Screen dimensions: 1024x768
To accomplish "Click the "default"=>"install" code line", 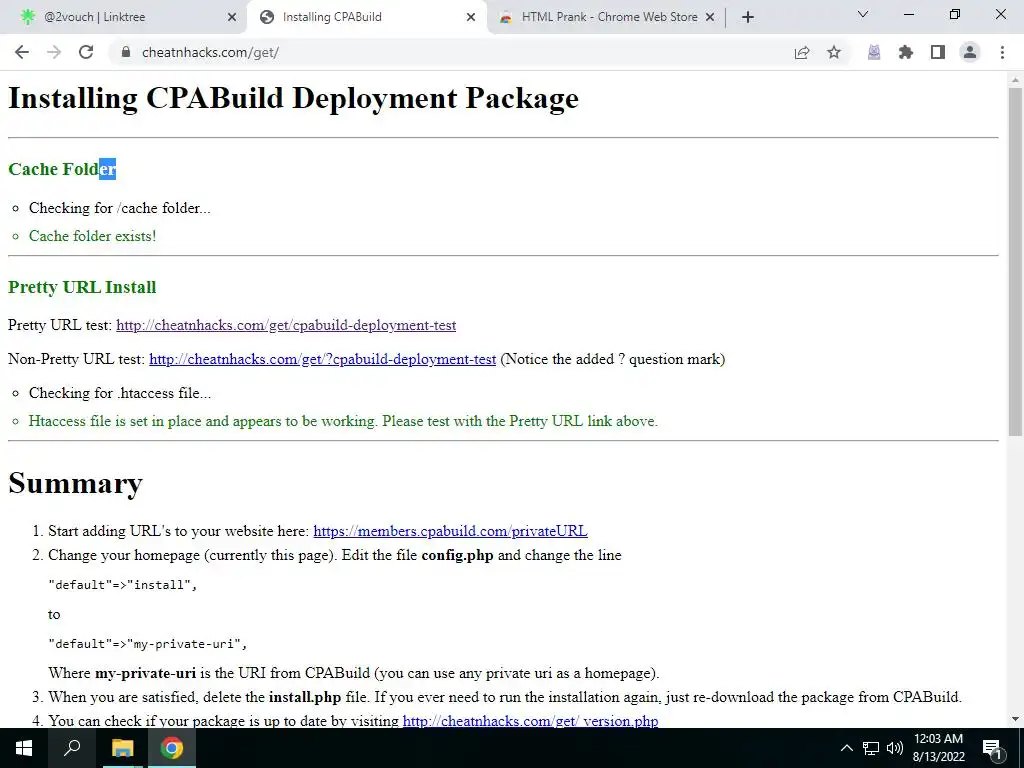I will [123, 584].
